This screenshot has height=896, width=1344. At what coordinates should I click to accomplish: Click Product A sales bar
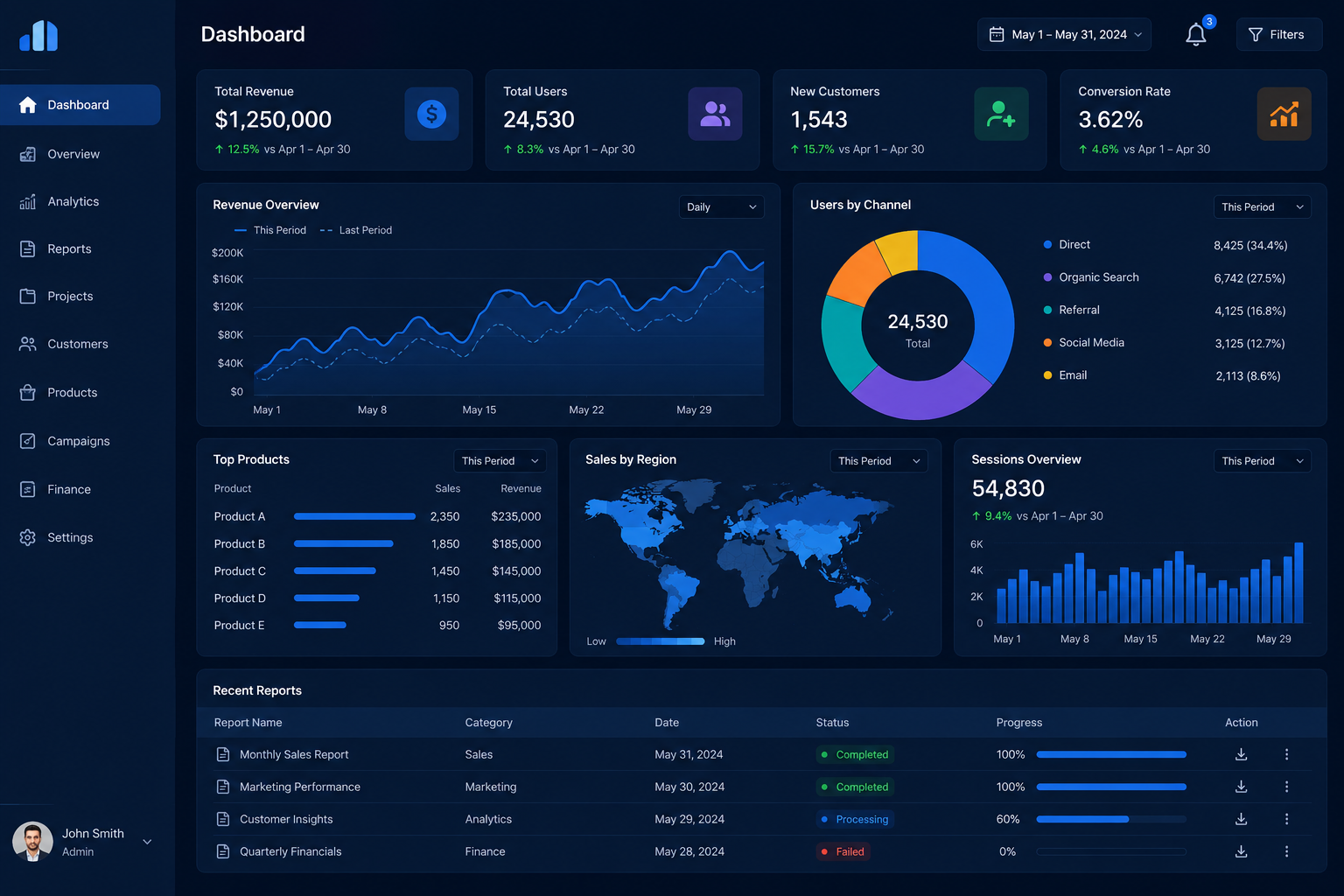click(x=354, y=516)
